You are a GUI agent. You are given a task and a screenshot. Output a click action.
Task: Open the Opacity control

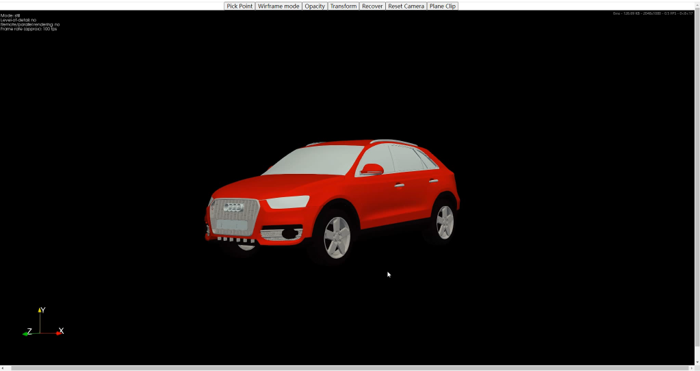click(315, 6)
